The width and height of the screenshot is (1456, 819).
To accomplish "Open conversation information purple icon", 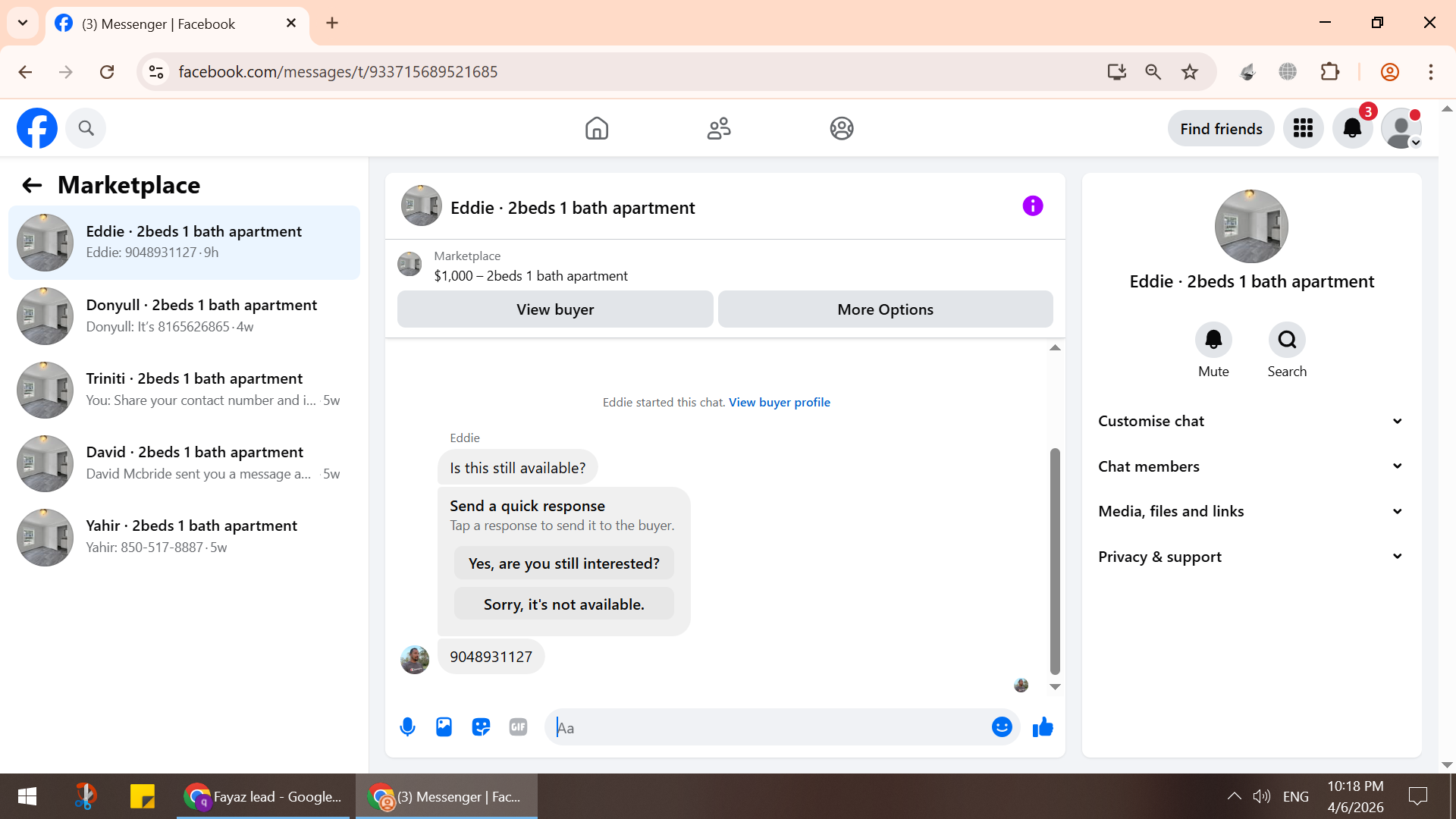I will point(1033,206).
